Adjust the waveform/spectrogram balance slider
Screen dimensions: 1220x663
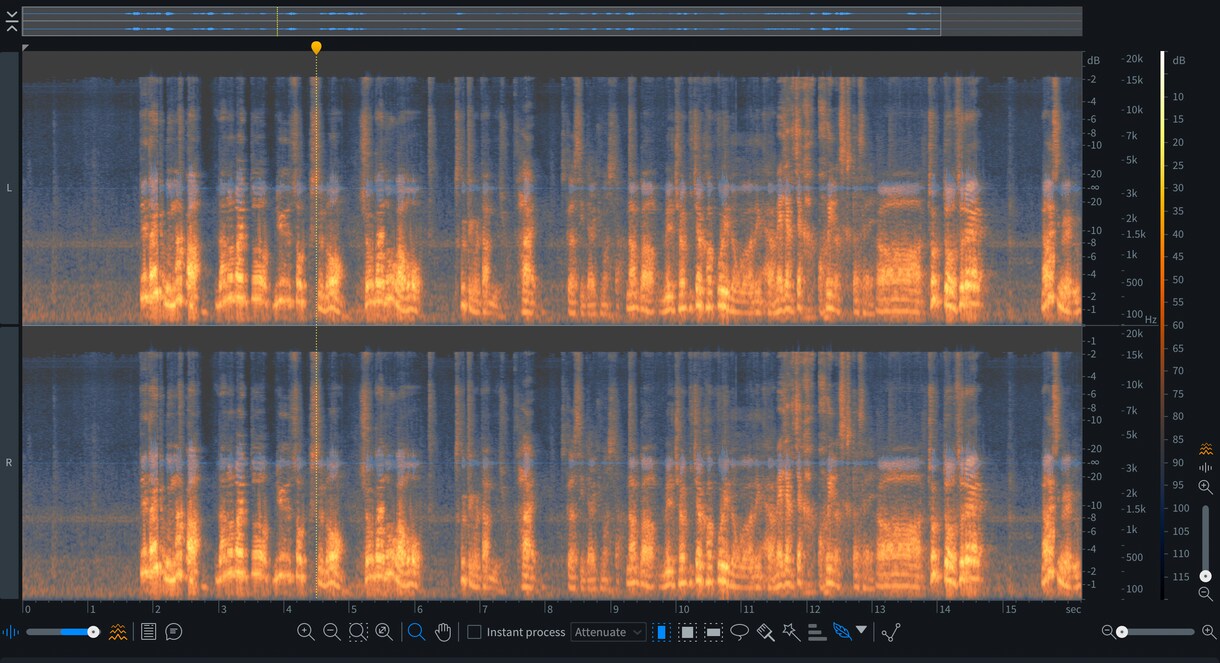tap(63, 632)
